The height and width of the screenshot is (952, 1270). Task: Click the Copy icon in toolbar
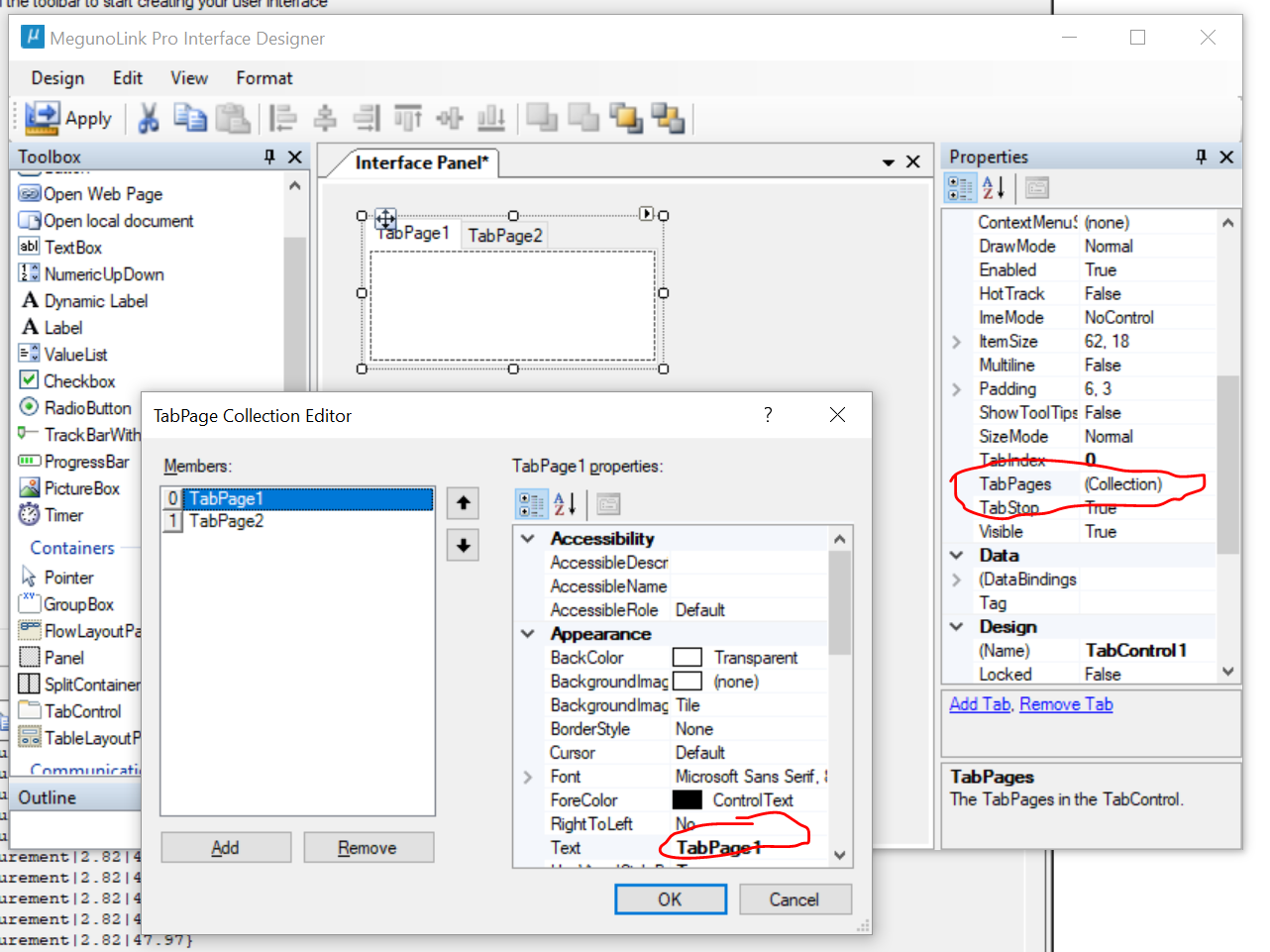coord(190,118)
